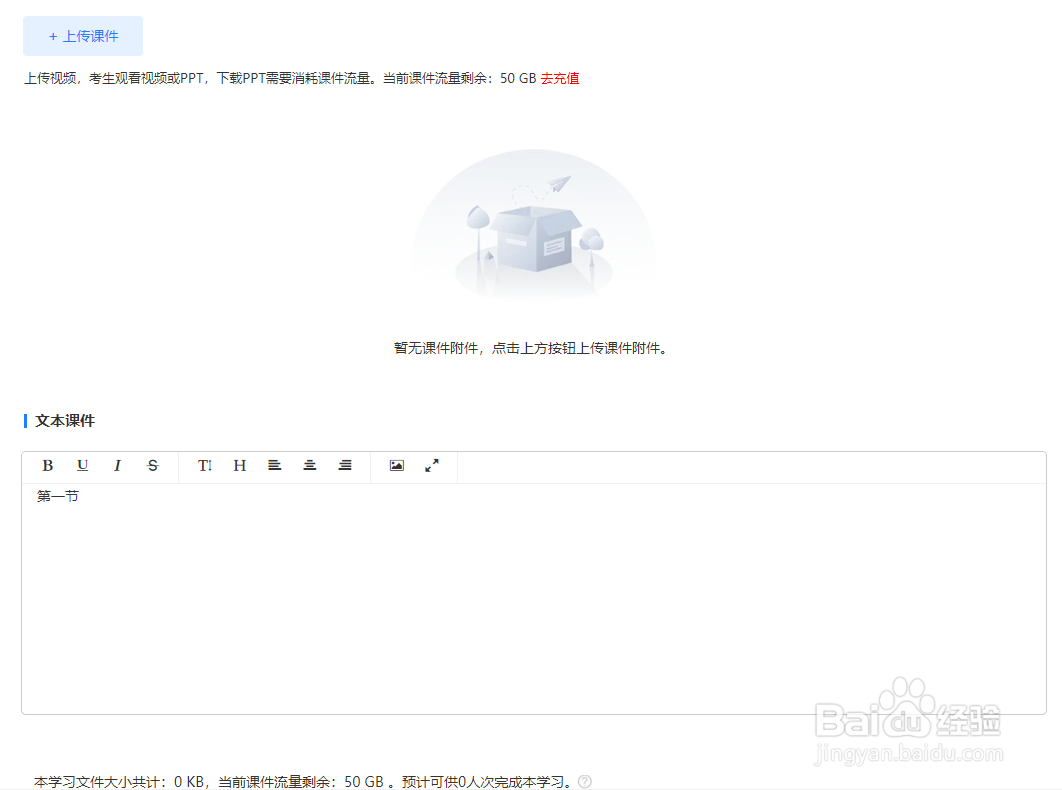Insert an image into the text courseware

click(x=396, y=465)
